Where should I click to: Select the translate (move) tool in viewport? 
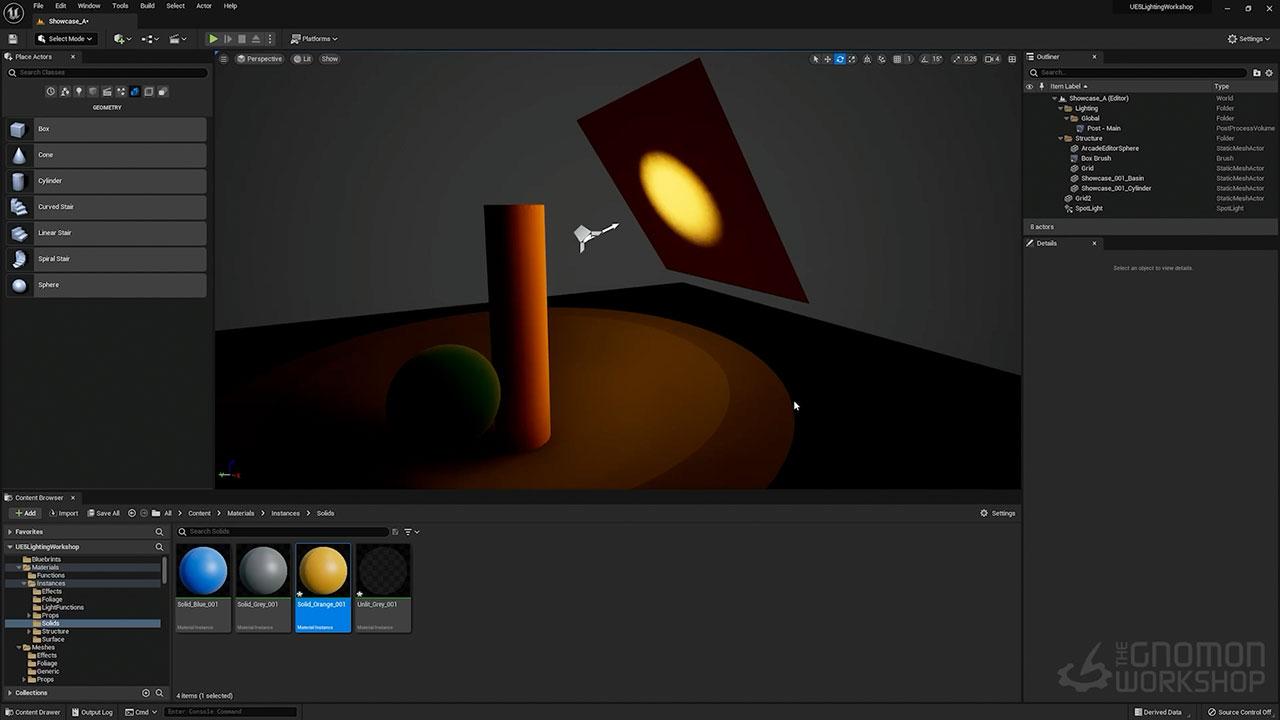pos(827,59)
